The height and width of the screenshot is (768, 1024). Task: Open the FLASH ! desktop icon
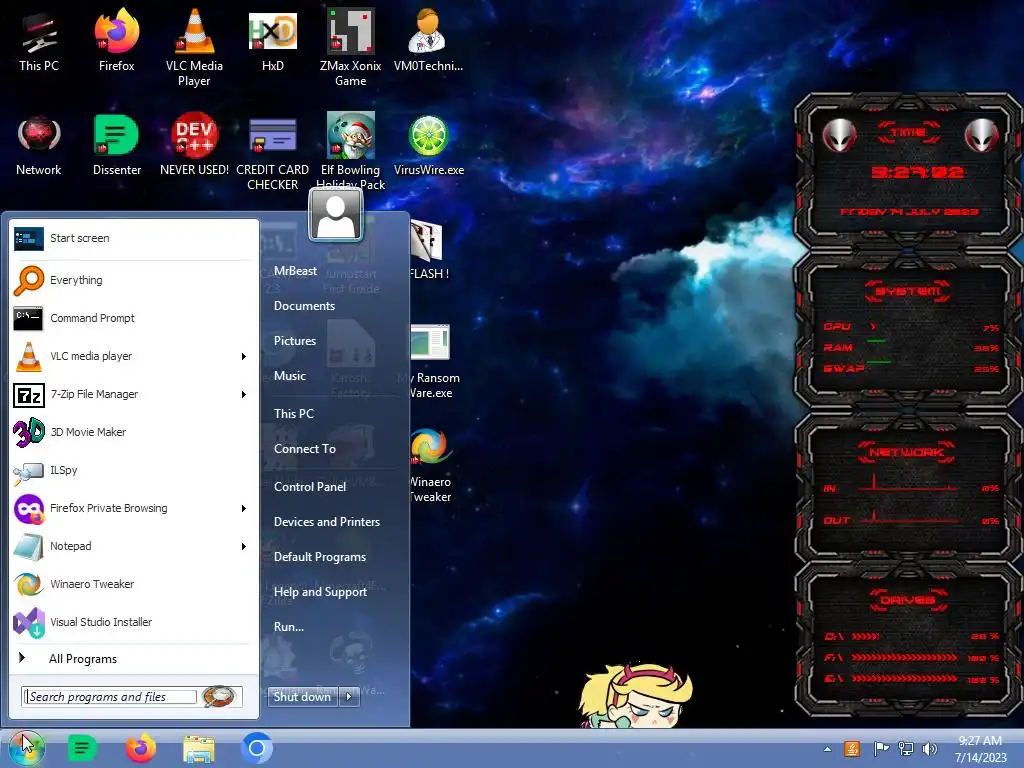pos(428,250)
